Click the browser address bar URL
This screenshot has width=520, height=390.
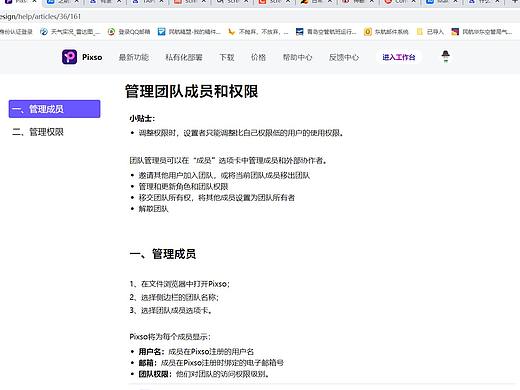click(40, 16)
